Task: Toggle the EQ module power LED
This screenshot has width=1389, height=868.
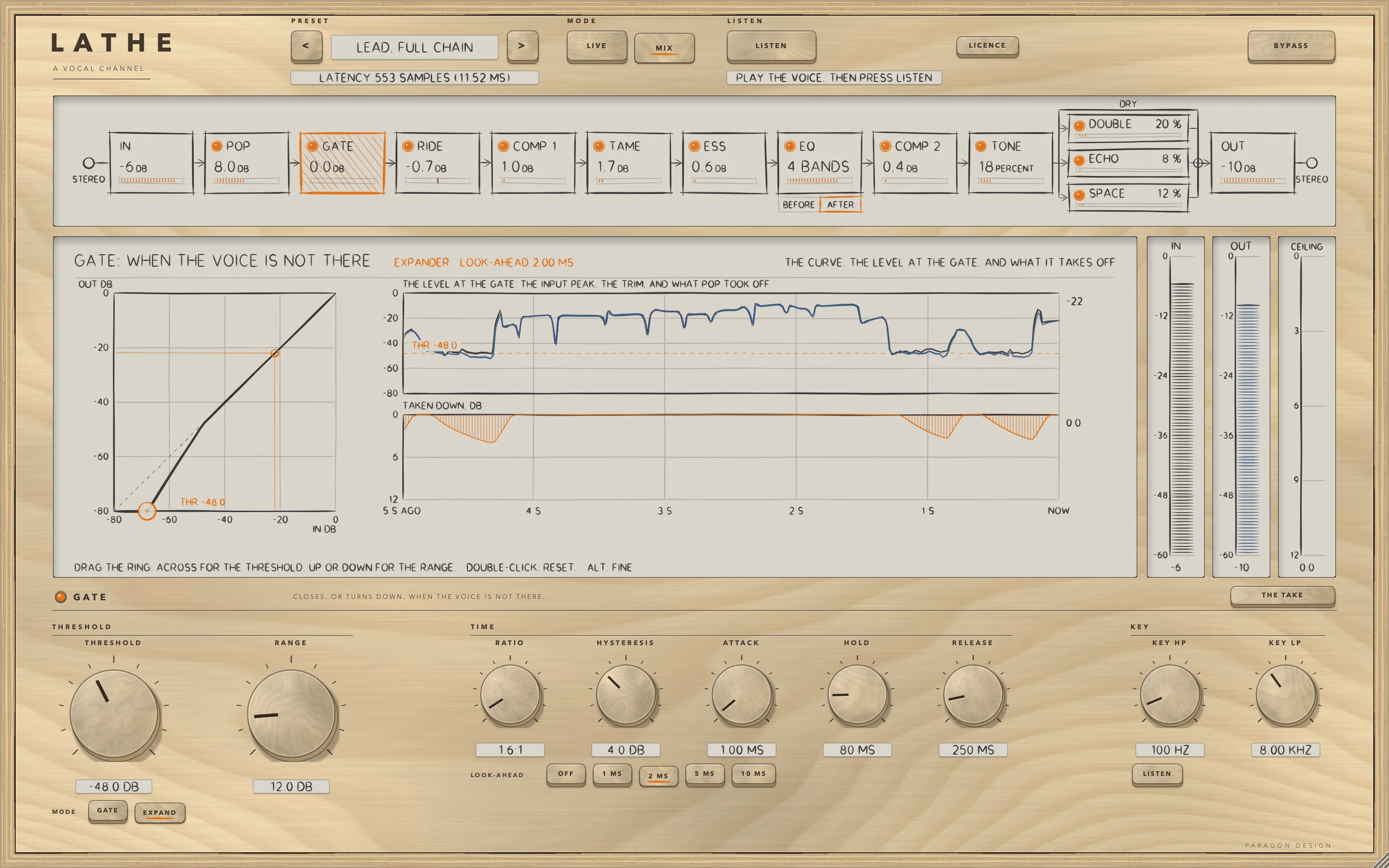Action: 790,147
